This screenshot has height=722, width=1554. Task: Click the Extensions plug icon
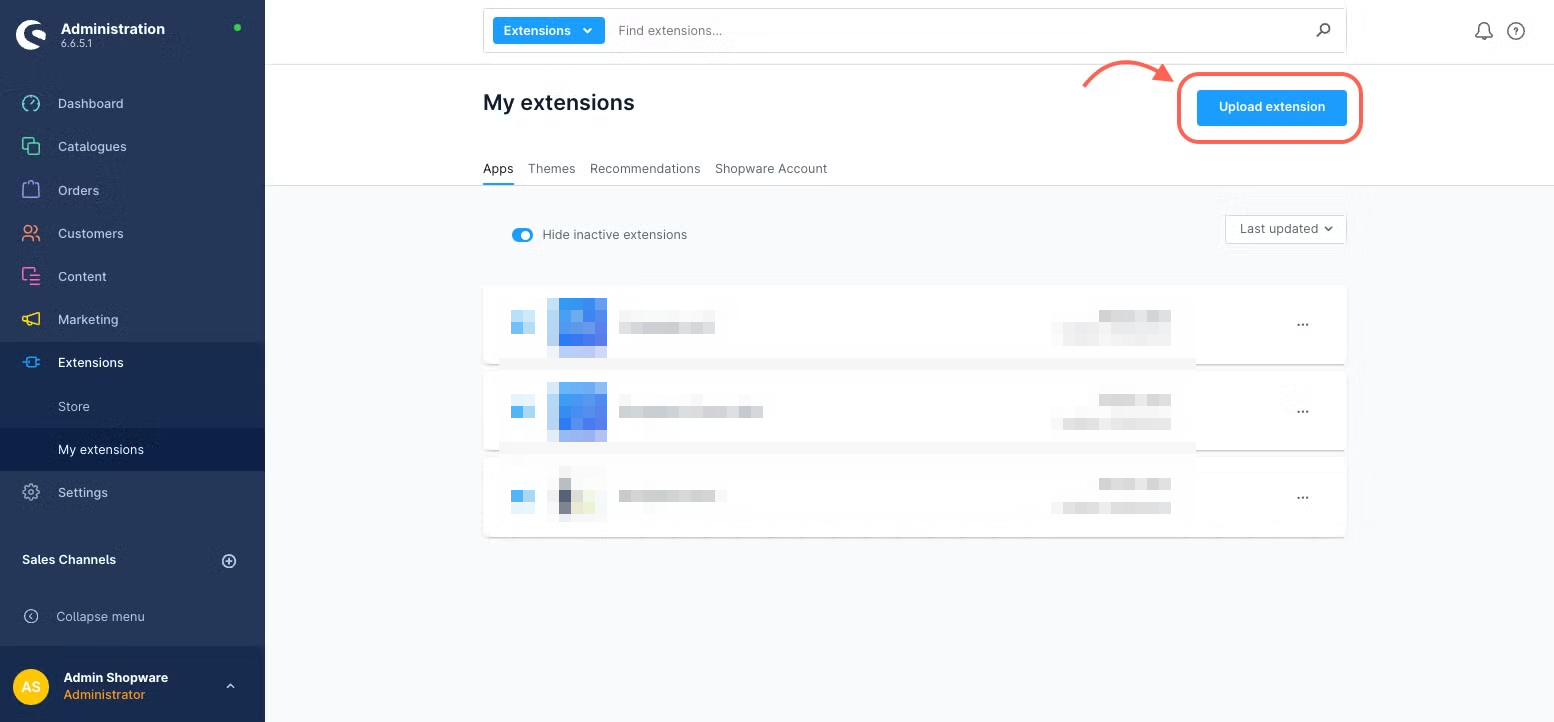[31, 362]
